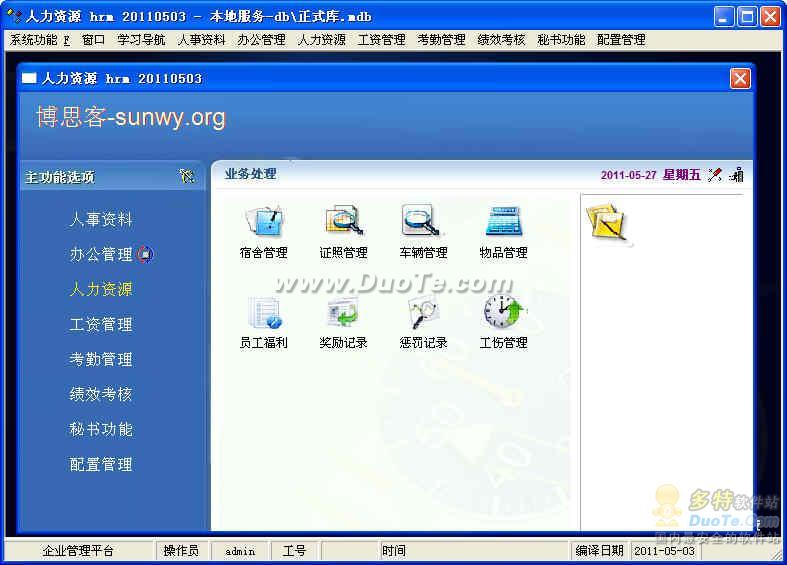787x565 pixels.
Task: Click the pin icon in 主功能选项 header
Action: click(187, 176)
